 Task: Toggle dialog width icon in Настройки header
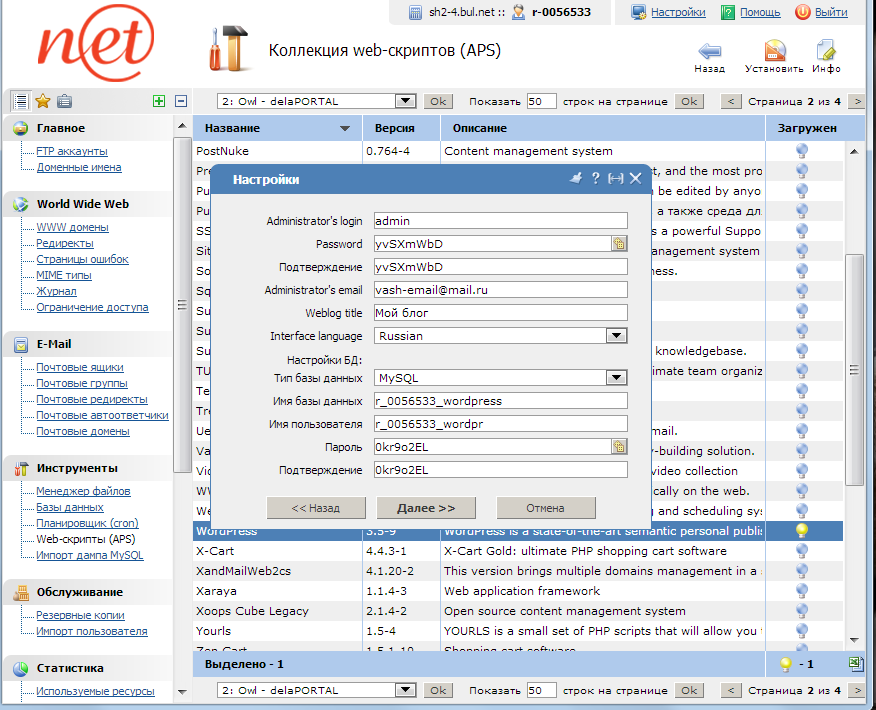click(615, 178)
